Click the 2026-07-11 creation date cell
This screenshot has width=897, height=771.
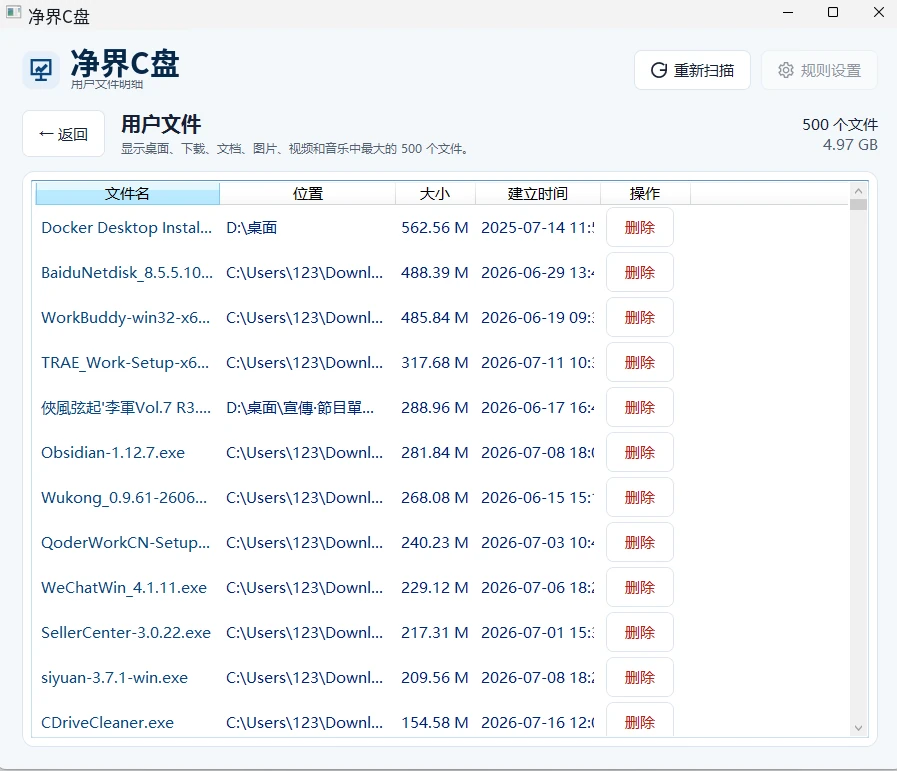coord(538,363)
